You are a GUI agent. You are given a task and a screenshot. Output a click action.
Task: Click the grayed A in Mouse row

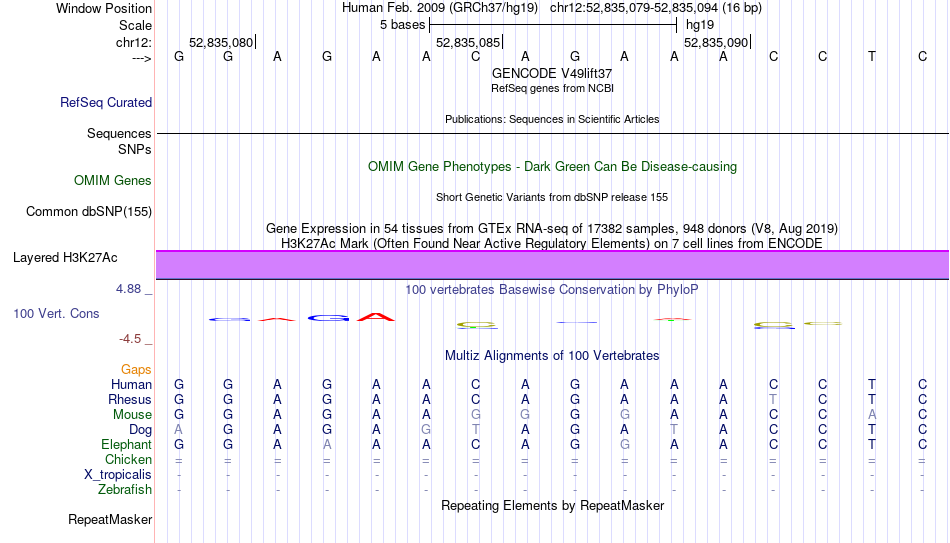click(872, 415)
